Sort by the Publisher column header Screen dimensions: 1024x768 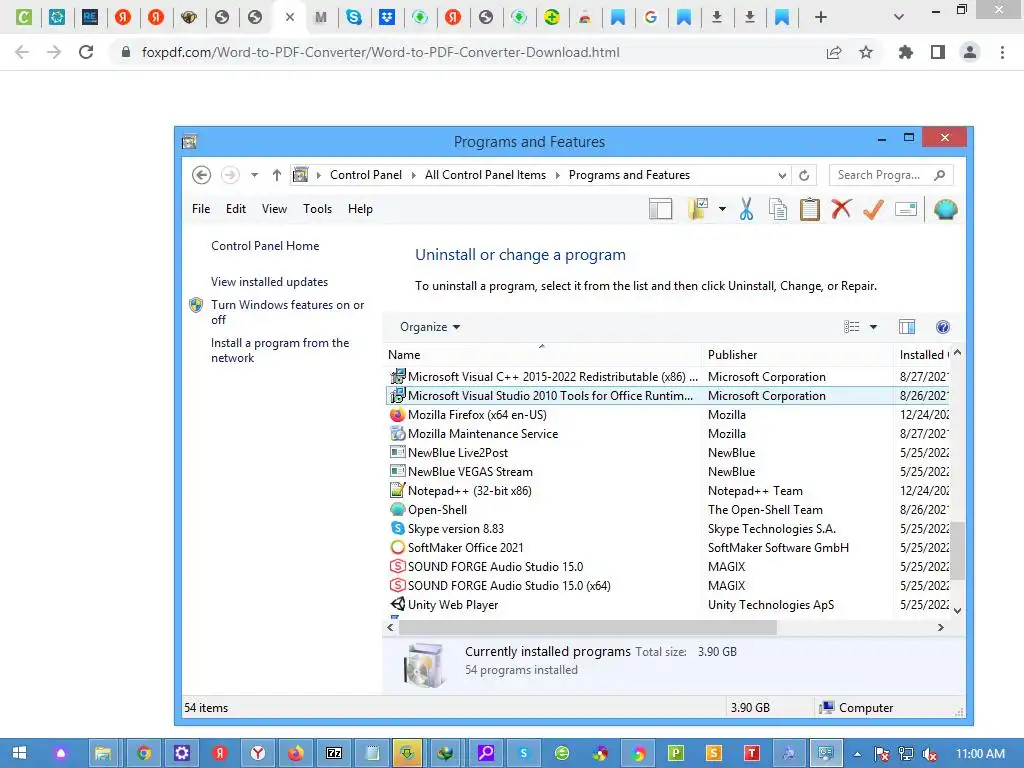pyautogui.click(x=797, y=355)
